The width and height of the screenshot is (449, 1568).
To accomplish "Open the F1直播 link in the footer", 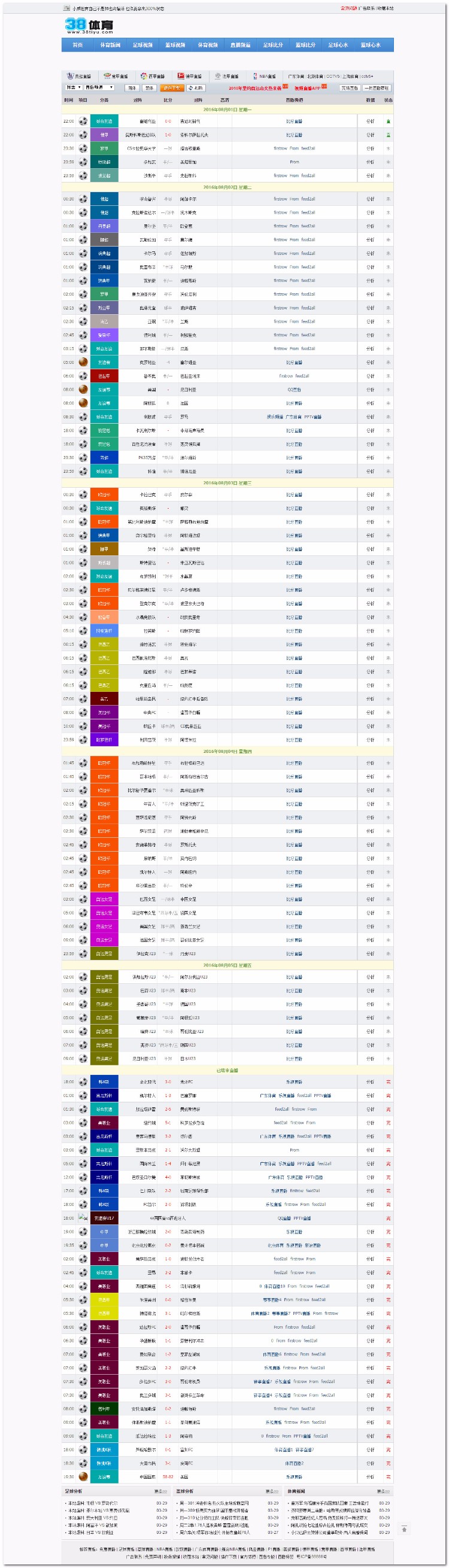I will [x=274, y=1549].
